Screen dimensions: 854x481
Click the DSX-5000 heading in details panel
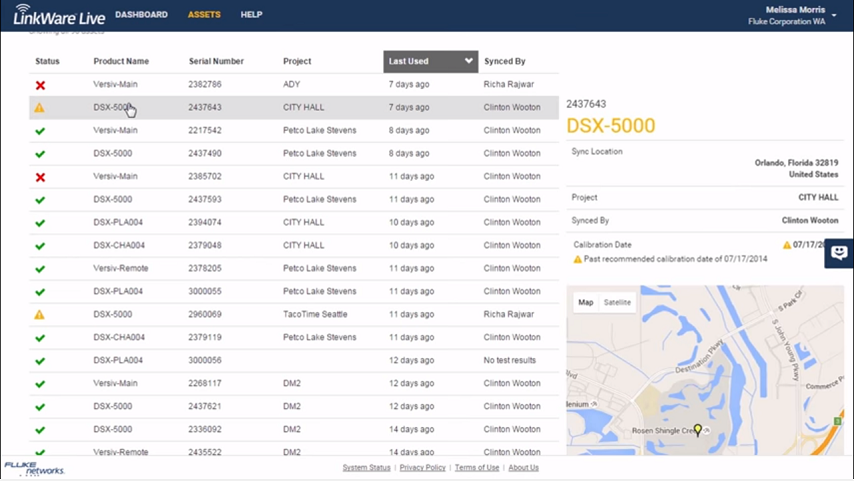click(x=611, y=126)
